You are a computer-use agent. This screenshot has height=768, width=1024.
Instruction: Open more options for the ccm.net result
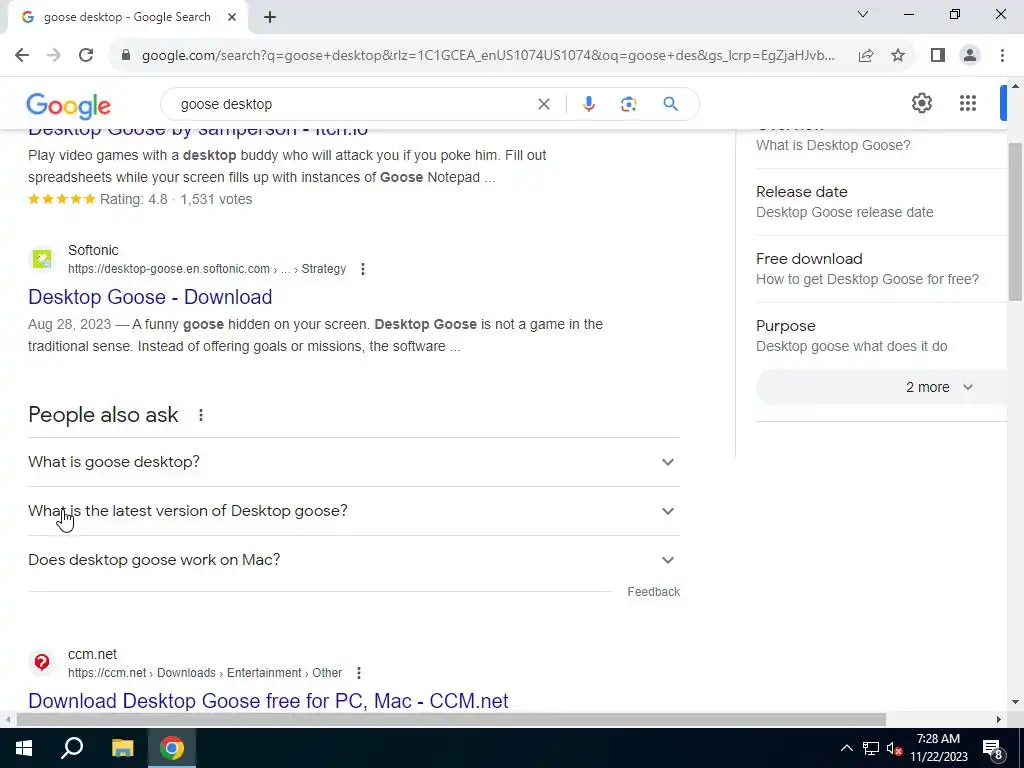tap(359, 673)
